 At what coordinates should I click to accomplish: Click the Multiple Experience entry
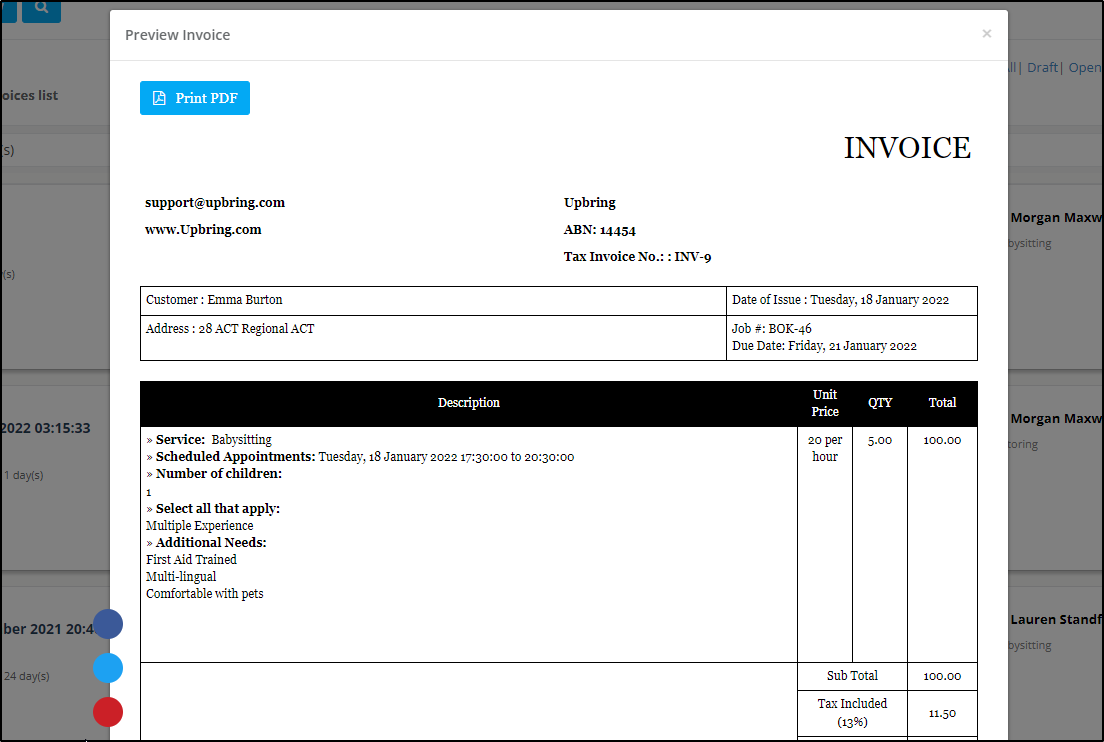coord(199,526)
